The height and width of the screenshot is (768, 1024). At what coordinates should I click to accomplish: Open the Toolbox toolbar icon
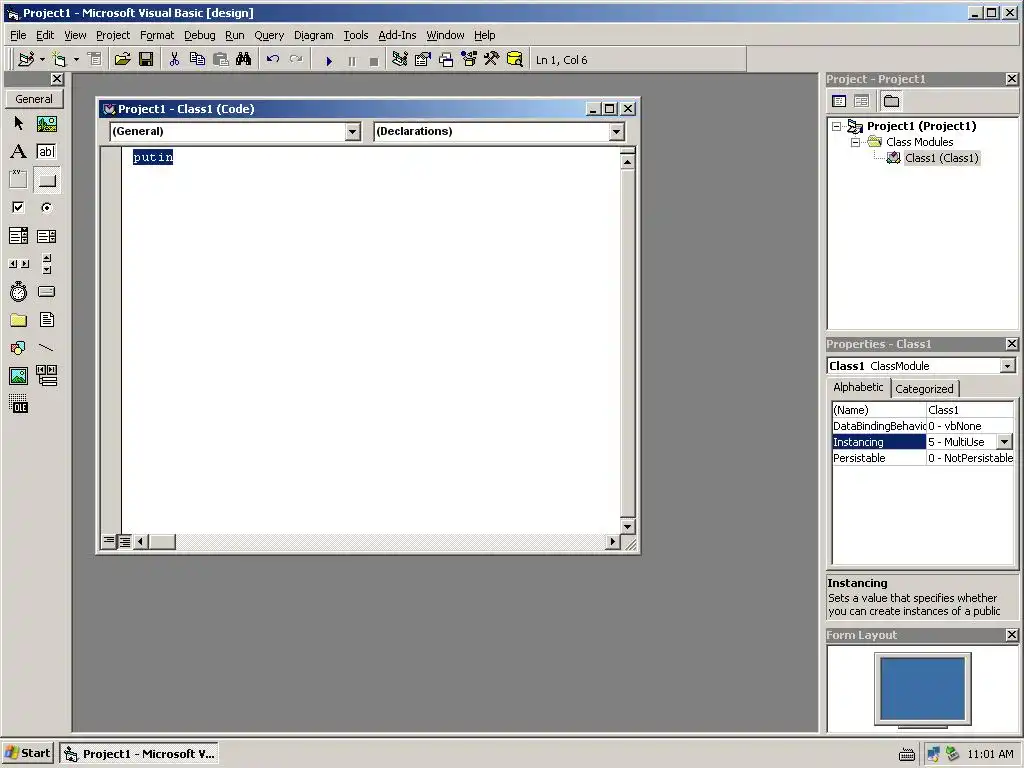[x=492, y=60]
